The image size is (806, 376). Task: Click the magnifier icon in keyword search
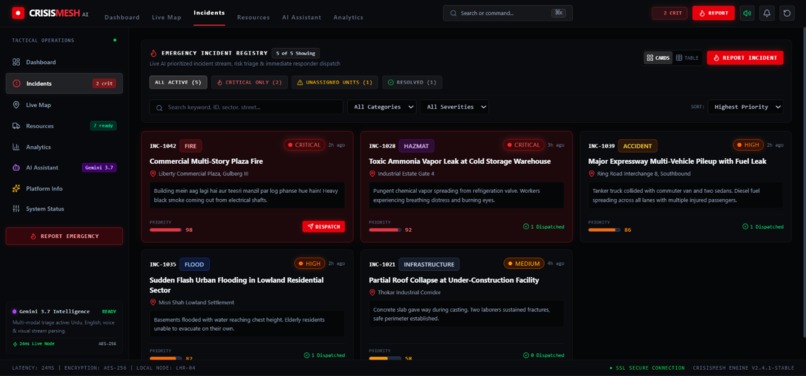[159, 108]
